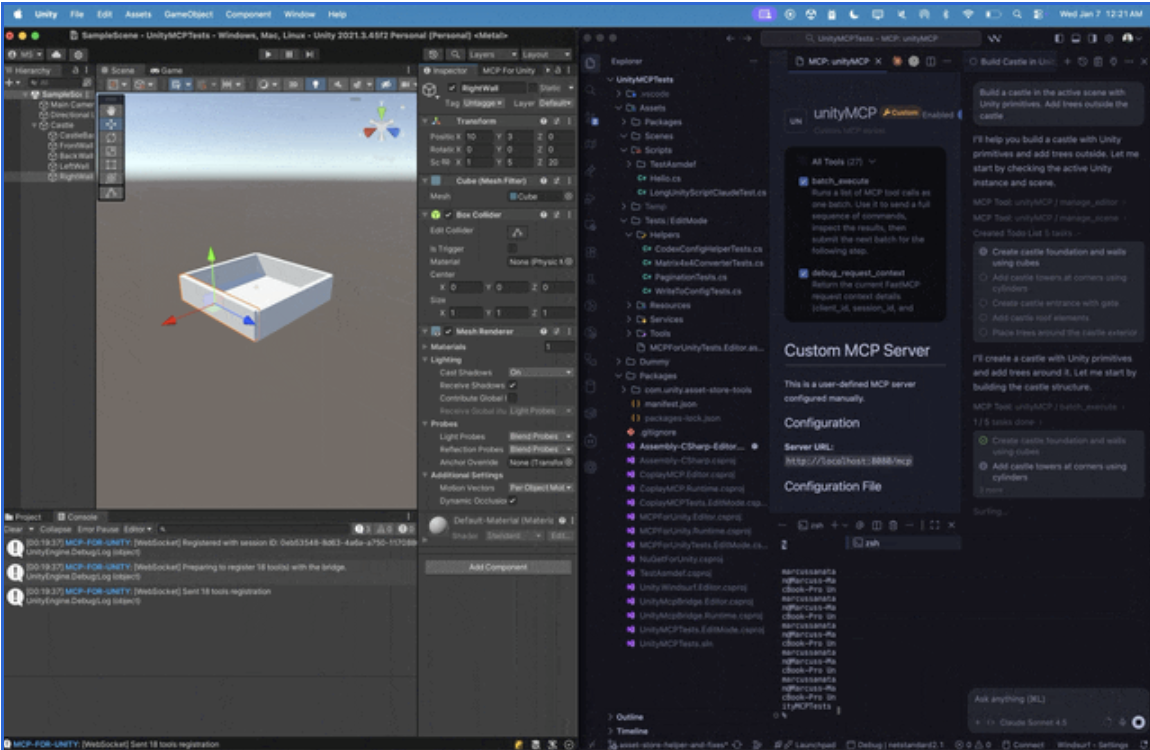Uncheck batch_execute tool checkbox
Screen dimensions: 1150x750
pos(803,181)
